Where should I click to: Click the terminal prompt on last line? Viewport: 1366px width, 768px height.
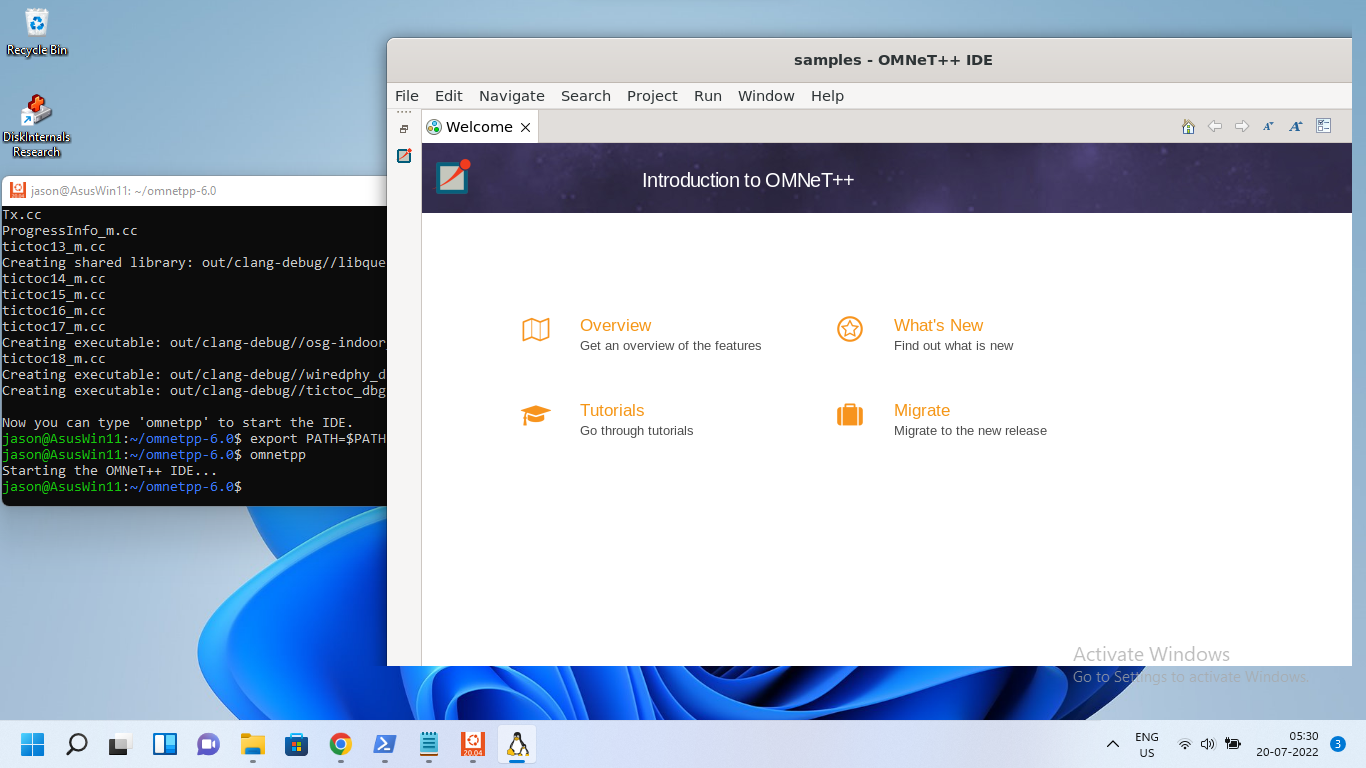122,486
